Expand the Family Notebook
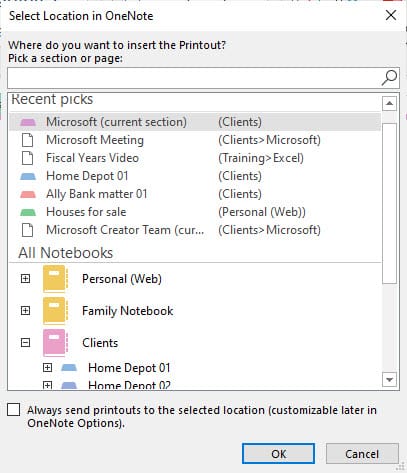407x473 pixels. (x=25, y=311)
